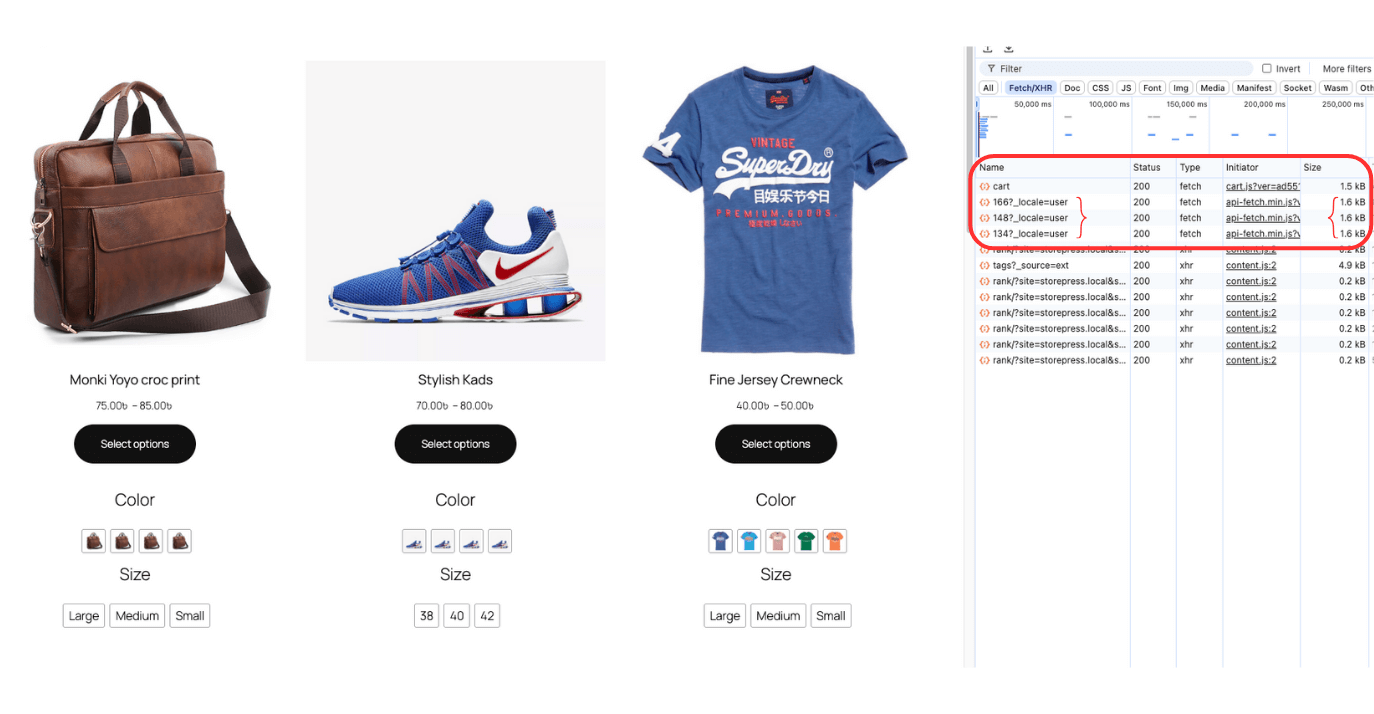The height and width of the screenshot is (714, 1374).
Task: Select the green t-shirt color swatch
Action: coord(806,541)
